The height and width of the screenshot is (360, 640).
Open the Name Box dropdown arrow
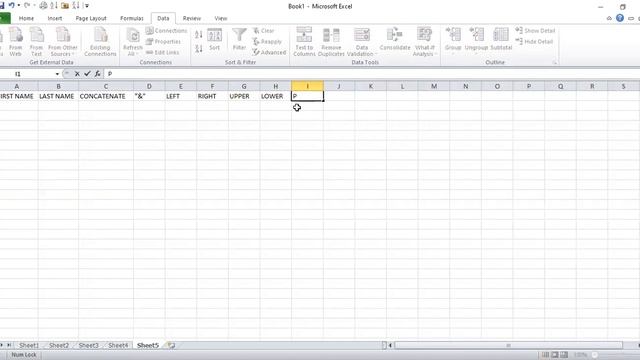[57, 74]
